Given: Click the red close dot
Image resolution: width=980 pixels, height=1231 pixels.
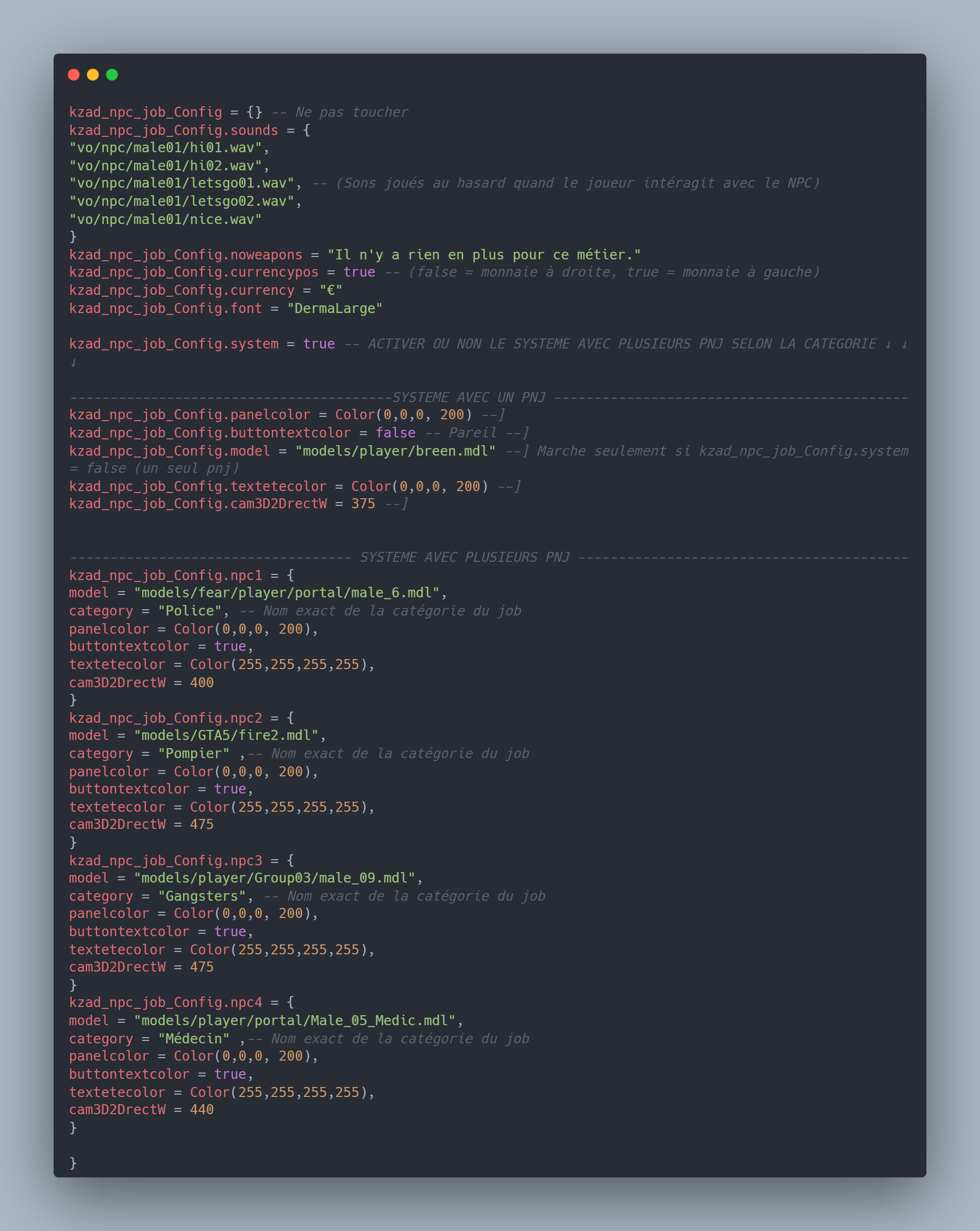Looking at the screenshot, I should coord(74,75).
